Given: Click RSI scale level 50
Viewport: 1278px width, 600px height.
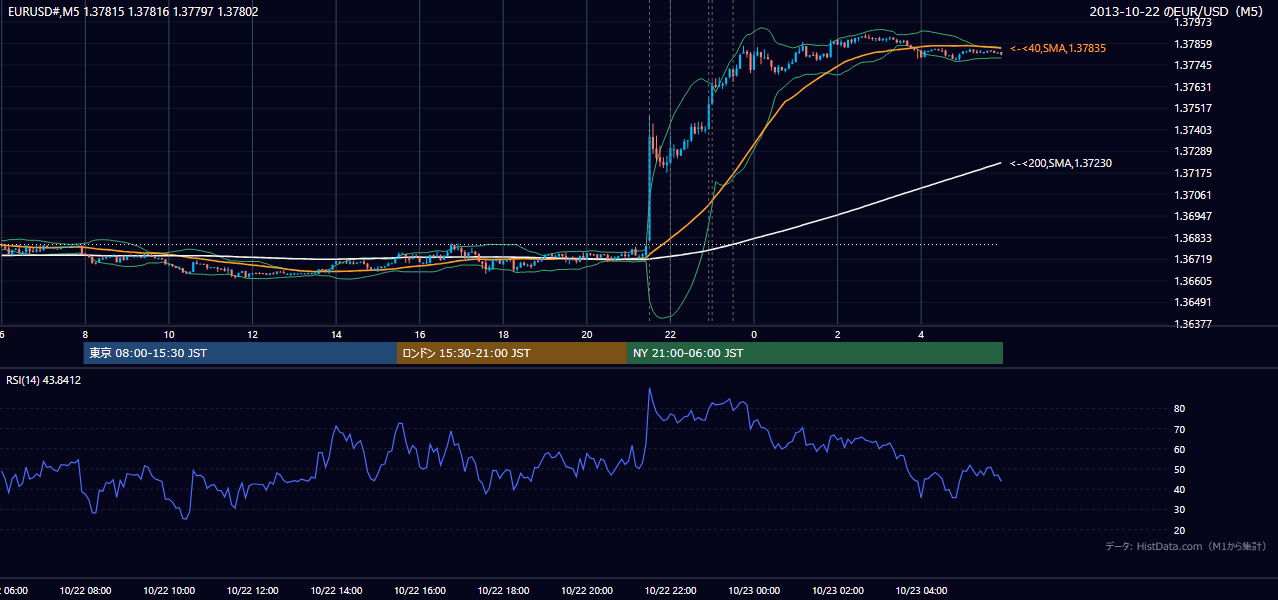Looking at the screenshot, I should tap(1179, 469).
